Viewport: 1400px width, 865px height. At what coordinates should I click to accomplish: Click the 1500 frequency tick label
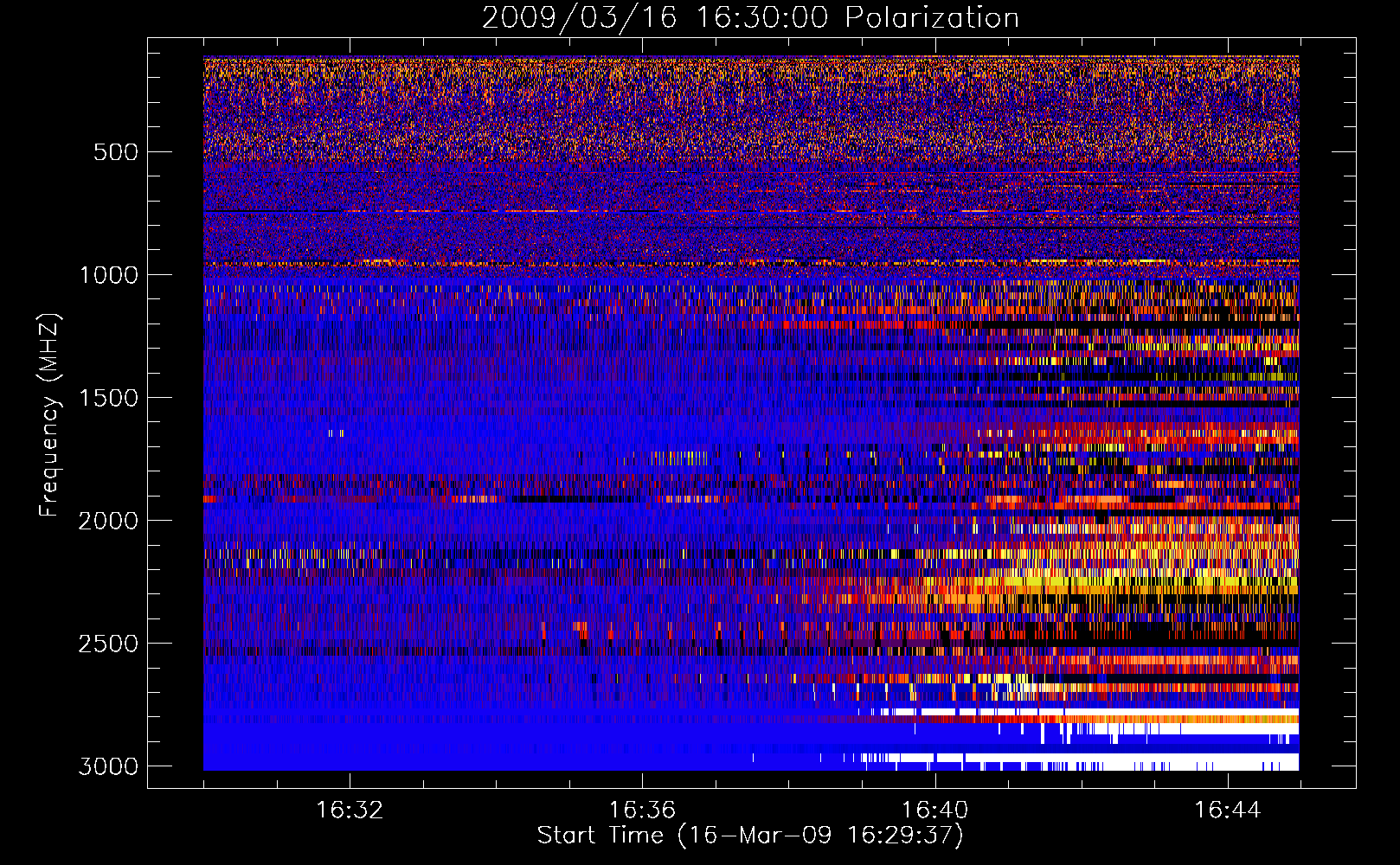[108, 398]
